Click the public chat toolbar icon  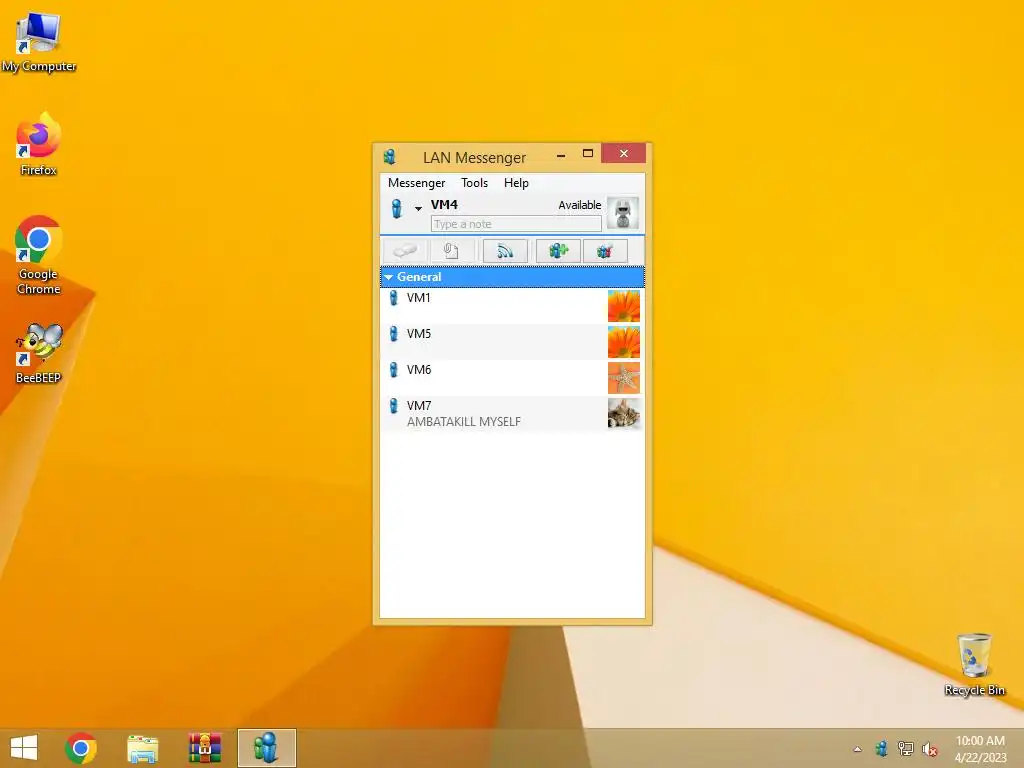tap(605, 251)
